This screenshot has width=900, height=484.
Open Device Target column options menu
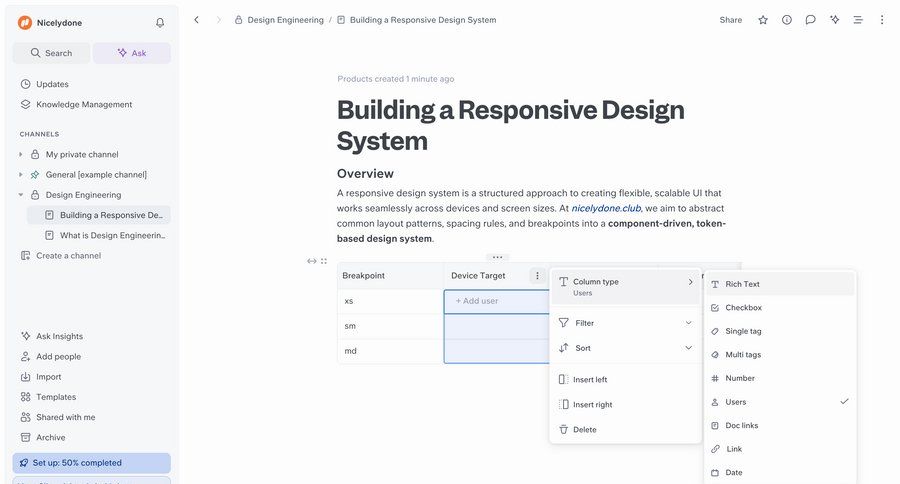coord(537,276)
